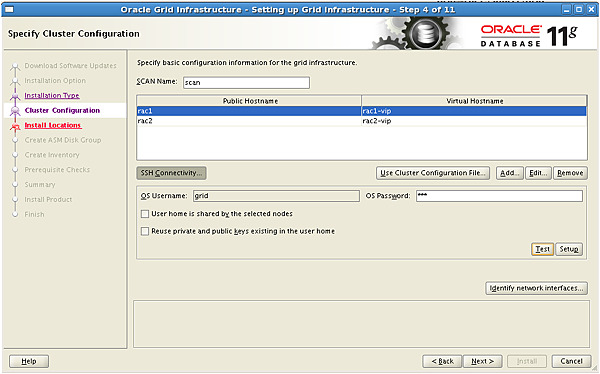Click the Test button
Image resolution: width=600 pixels, height=374 pixels.
click(x=542, y=249)
